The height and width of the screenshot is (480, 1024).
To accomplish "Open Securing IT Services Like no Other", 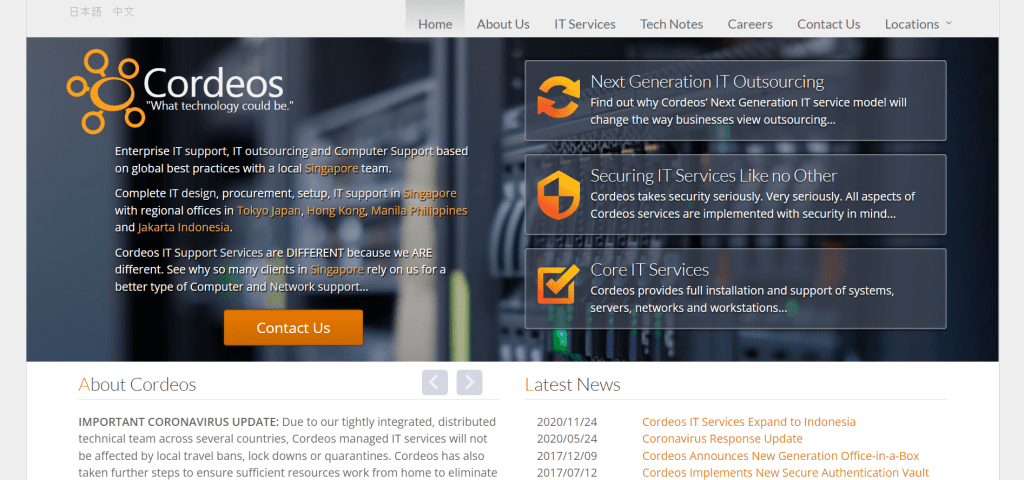I will tap(714, 176).
